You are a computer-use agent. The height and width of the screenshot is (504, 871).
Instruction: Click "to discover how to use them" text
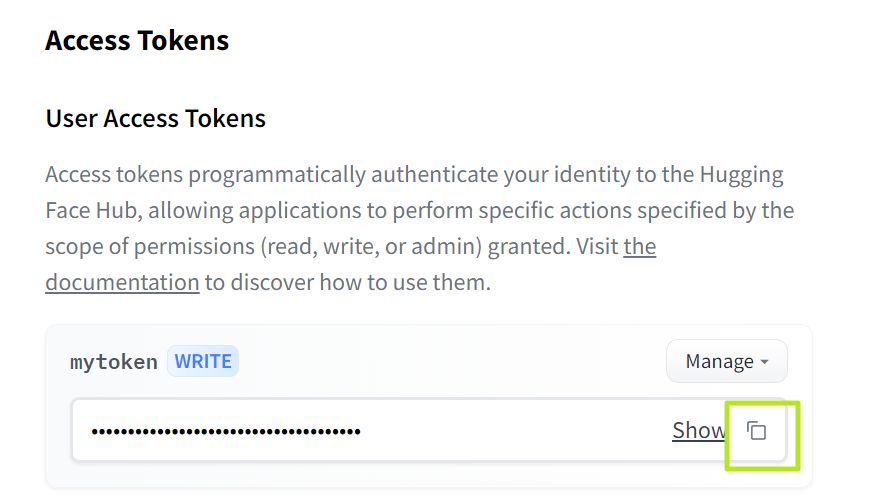[x=348, y=282]
